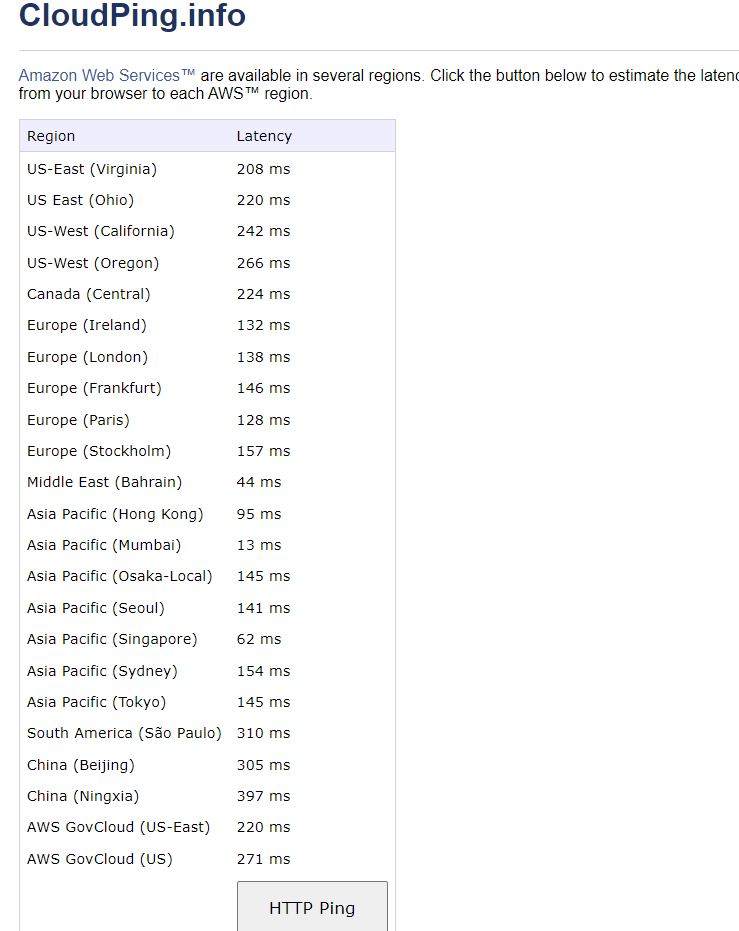Select the Middle East (Bahrain) region
This screenshot has height=931, width=739.
pos(104,482)
